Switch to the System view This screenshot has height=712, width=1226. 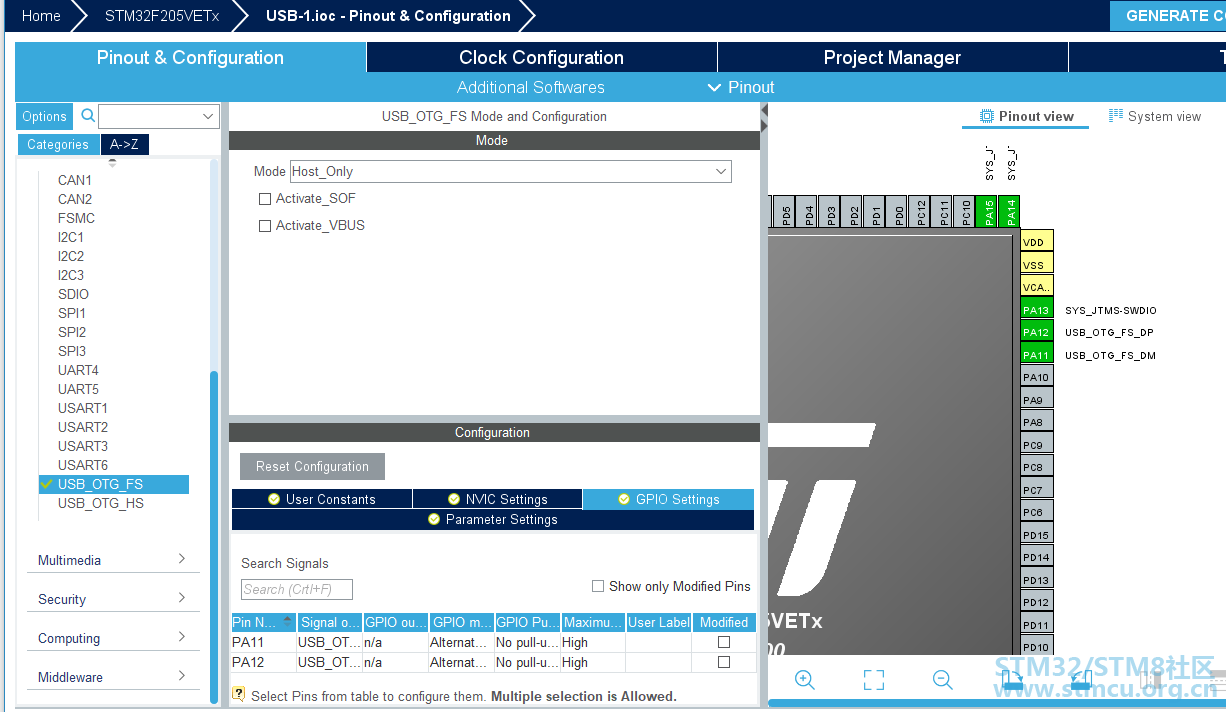click(x=1155, y=117)
